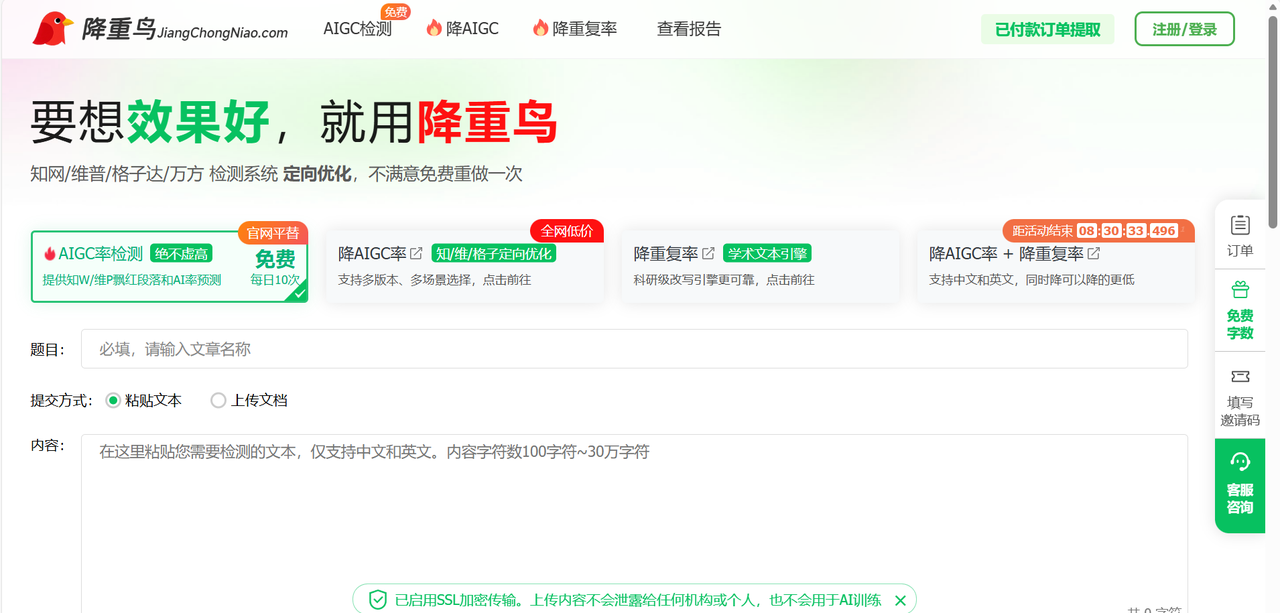The height and width of the screenshot is (613, 1280).
Task: Click in the 题目 article title field
Action: point(634,349)
